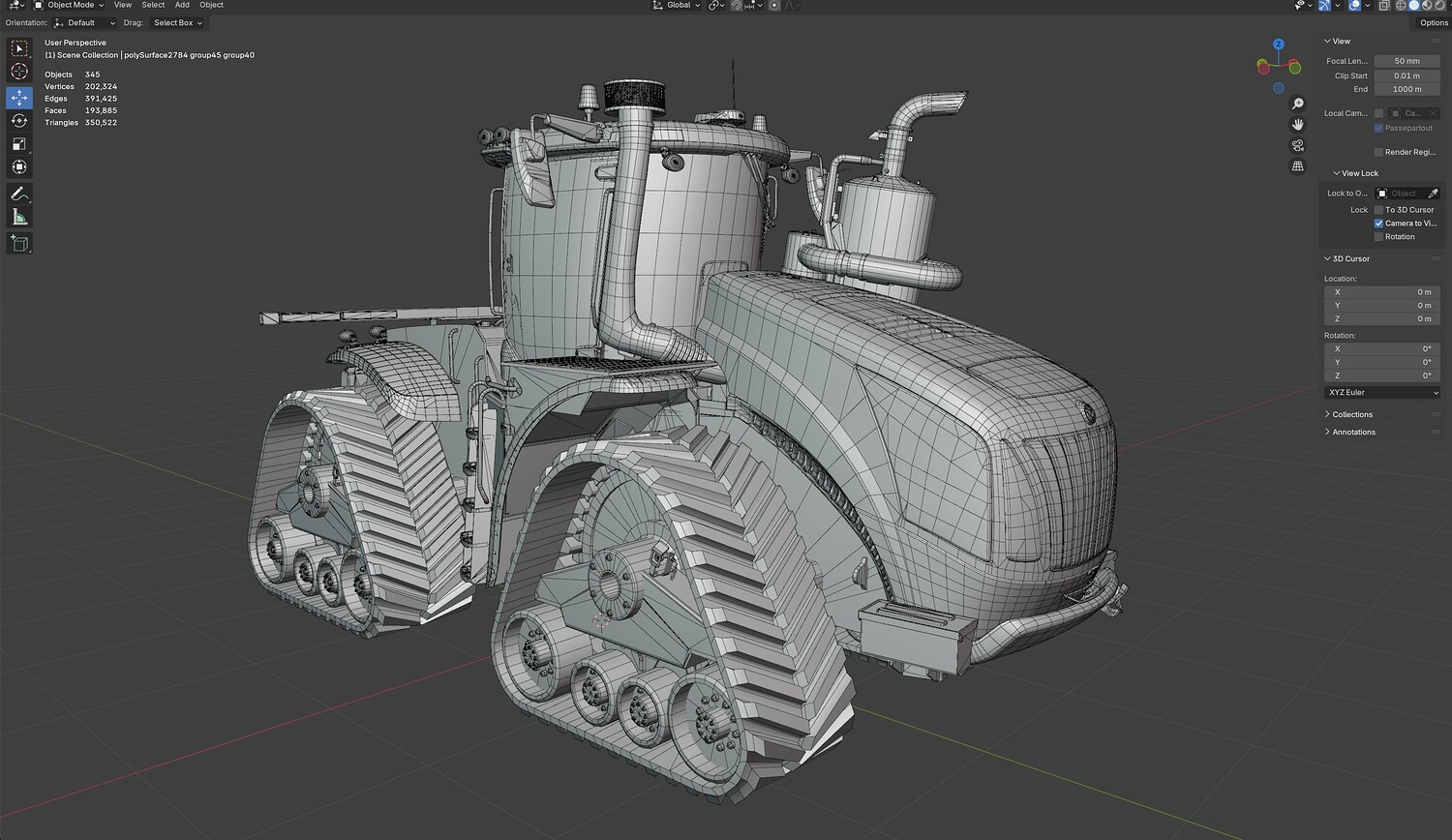The width and height of the screenshot is (1452, 840).
Task: Collapse the View Lock subpanel
Action: 1337,174
